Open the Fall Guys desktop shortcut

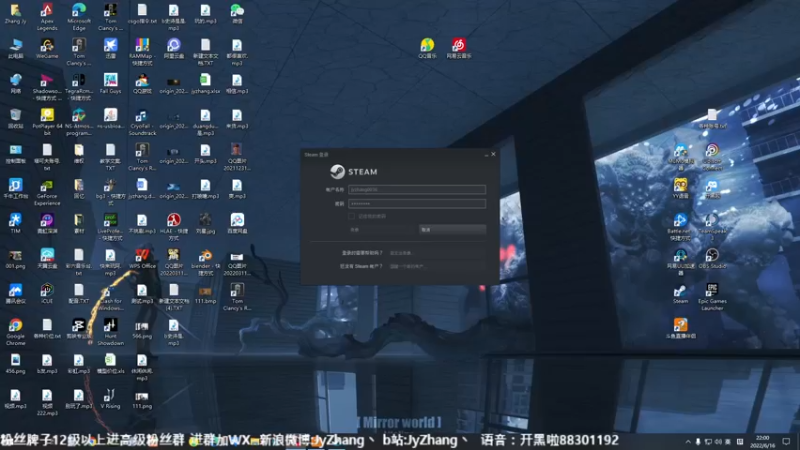point(110,84)
